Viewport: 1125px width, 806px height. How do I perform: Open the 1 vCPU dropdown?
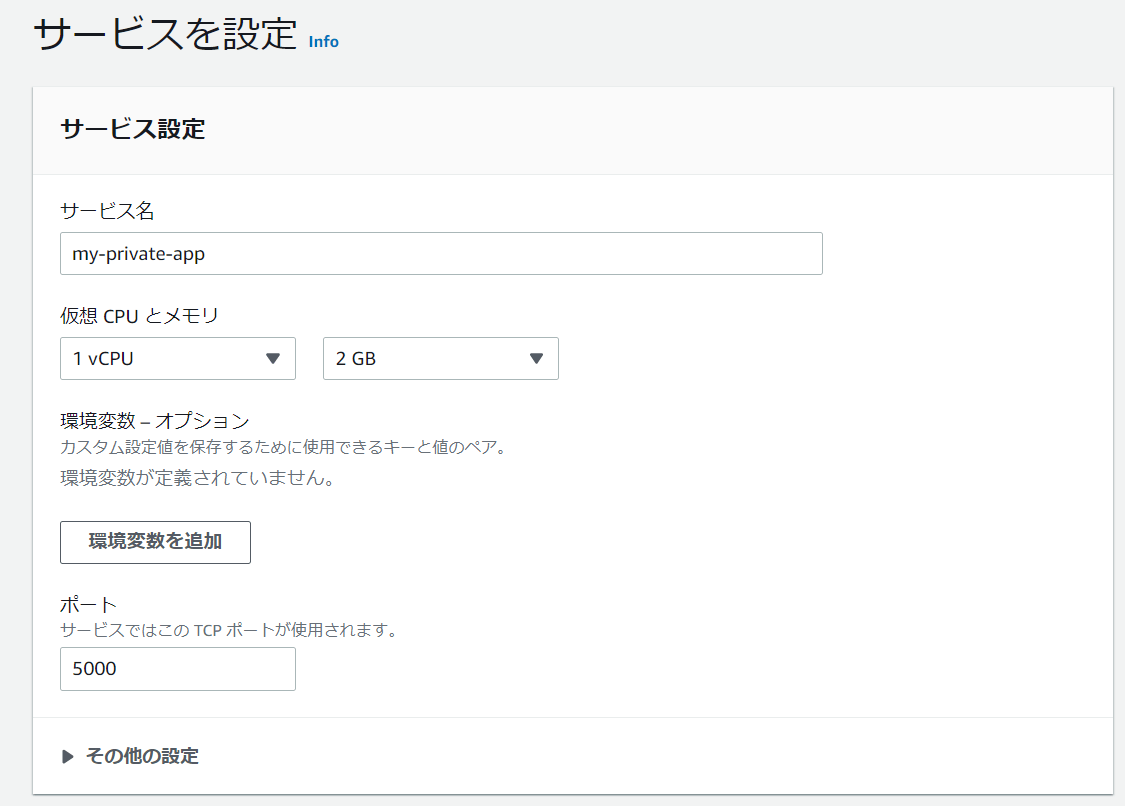[178, 358]
